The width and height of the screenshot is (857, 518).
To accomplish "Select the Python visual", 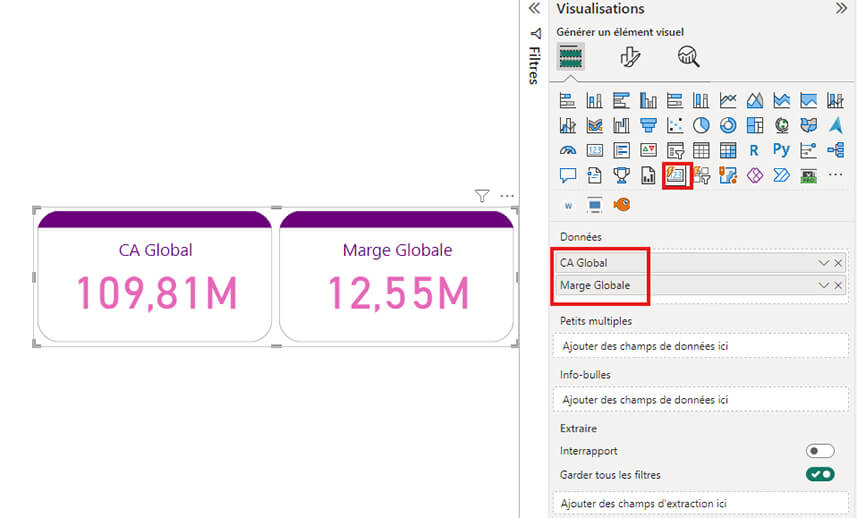I will click(782, 150).
